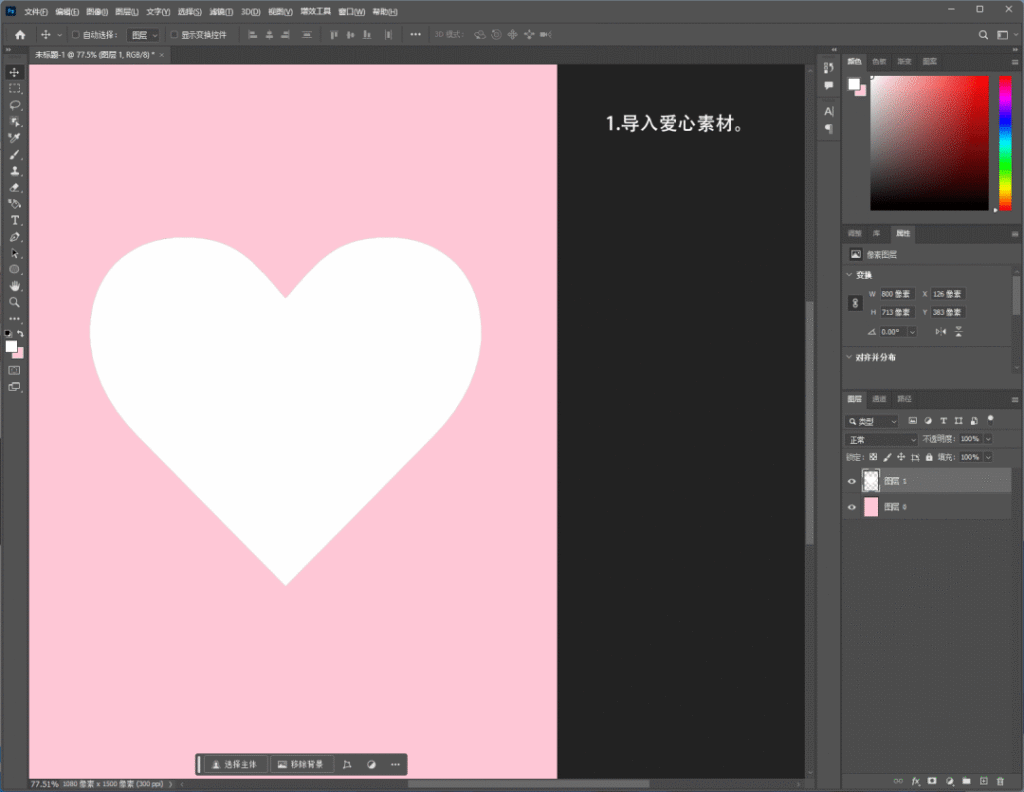Open the rotation angle dropdown arrow
Image resolution: width=1024 pixels, height=792 pixels.
912,332
